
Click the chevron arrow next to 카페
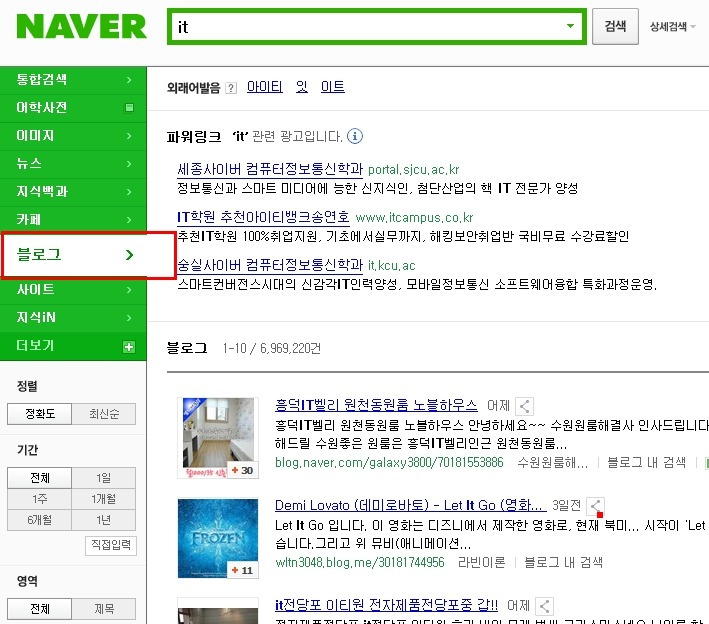129,220
